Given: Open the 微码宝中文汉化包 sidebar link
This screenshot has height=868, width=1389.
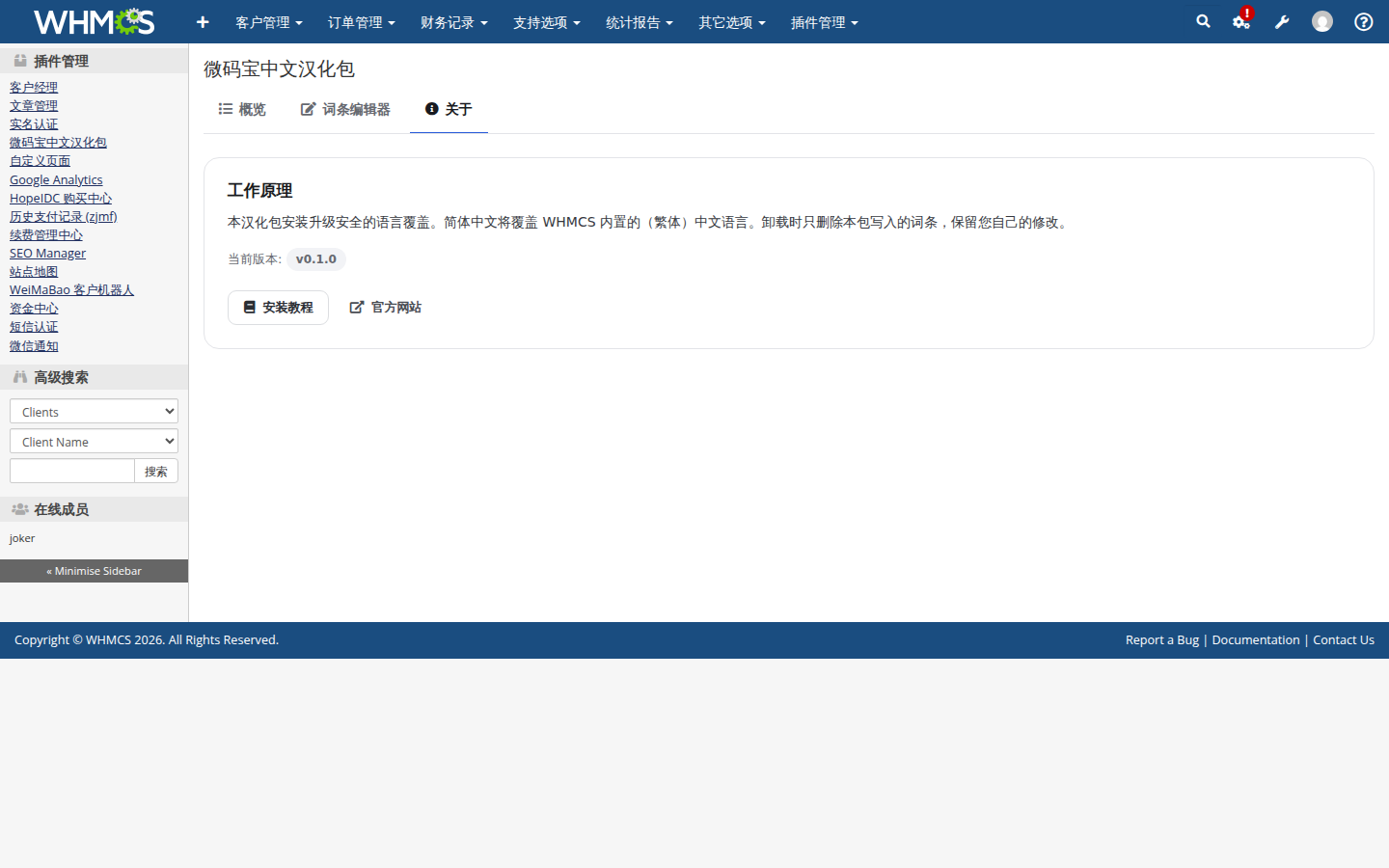Looking at the screenshot, I should tap(58, 142).
